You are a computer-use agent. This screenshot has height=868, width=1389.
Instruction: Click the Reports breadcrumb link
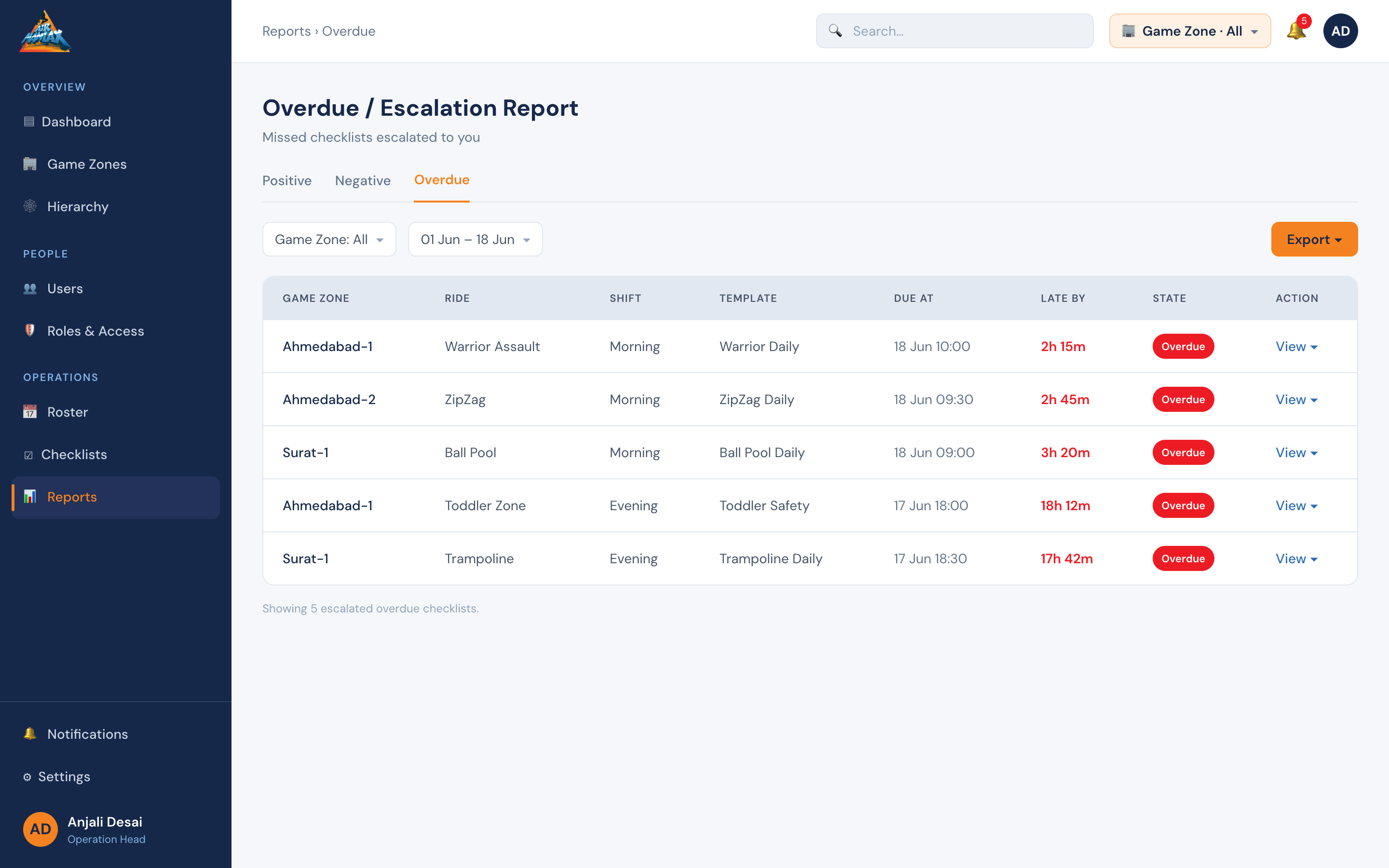286,31
